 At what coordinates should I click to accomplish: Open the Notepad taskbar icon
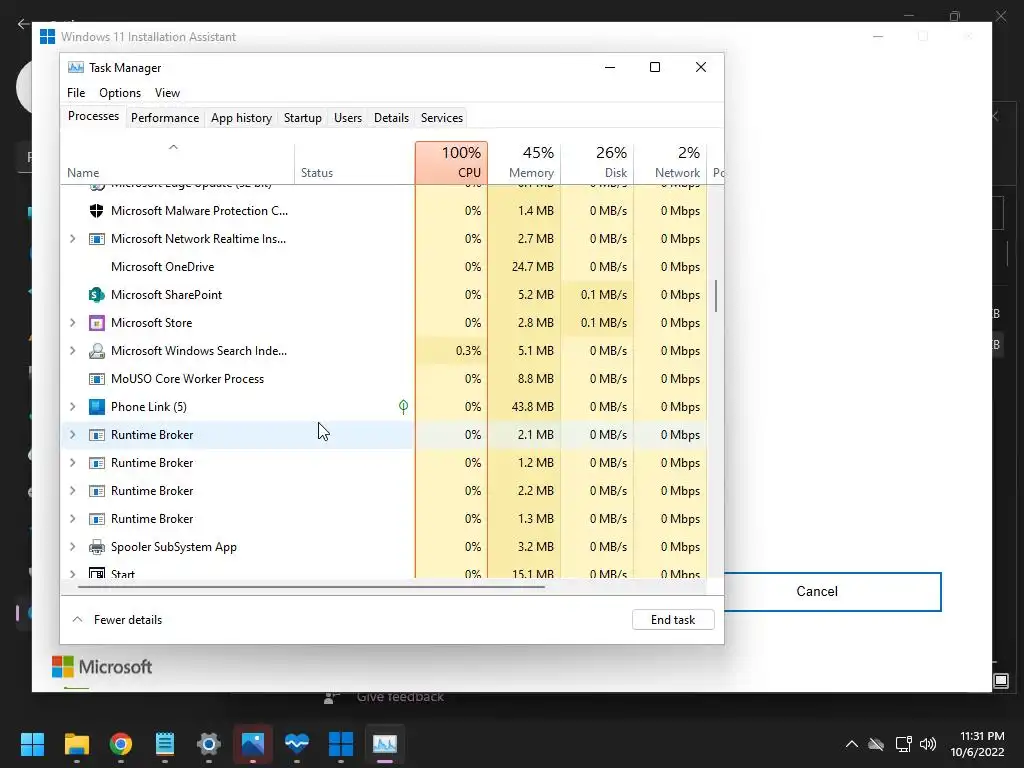pos(165,743)
